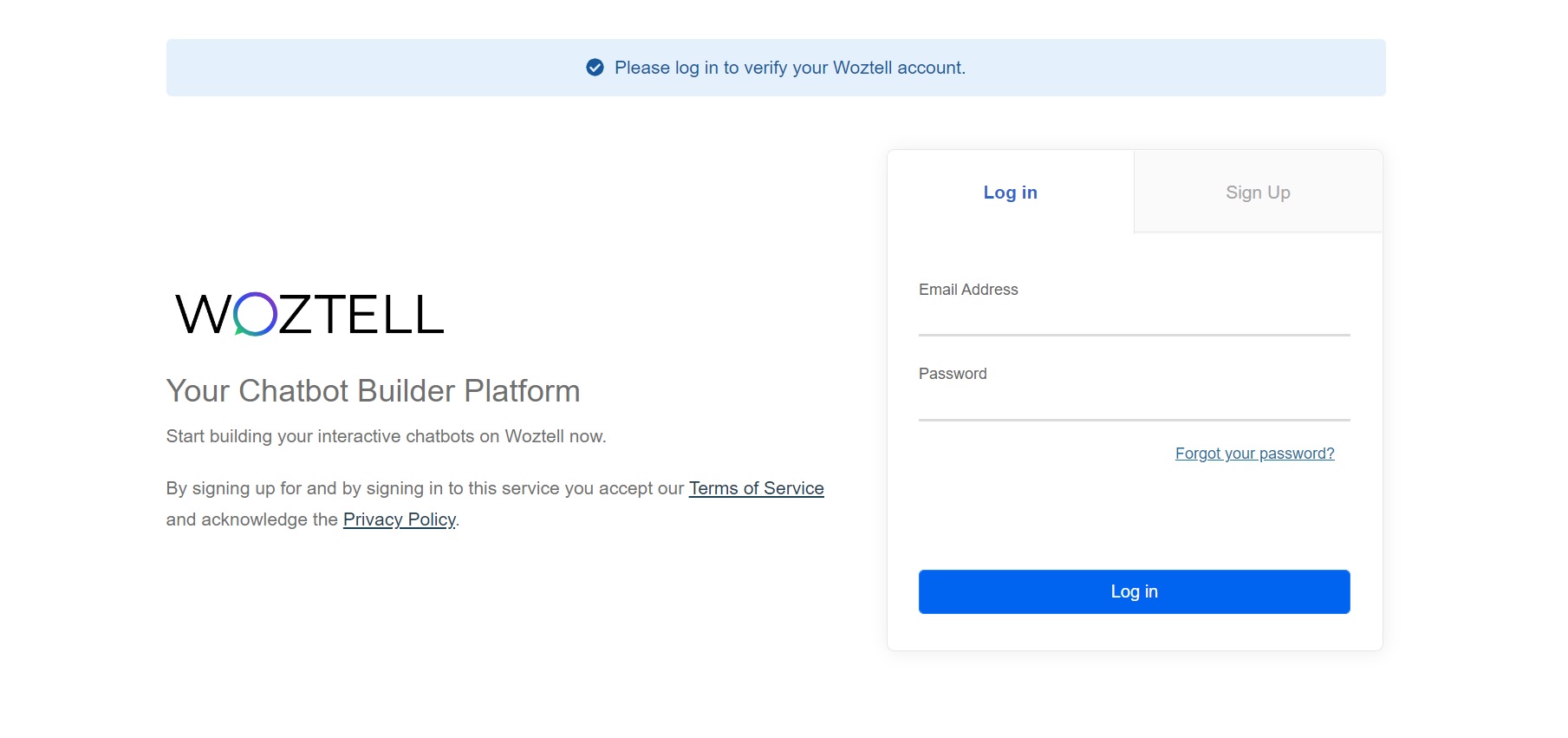Image resolution: width=1568 pixels, height=738 pixels.
Task: Focus the Email Address input field
Action: pyautogui.click(x=1134, y=319)
